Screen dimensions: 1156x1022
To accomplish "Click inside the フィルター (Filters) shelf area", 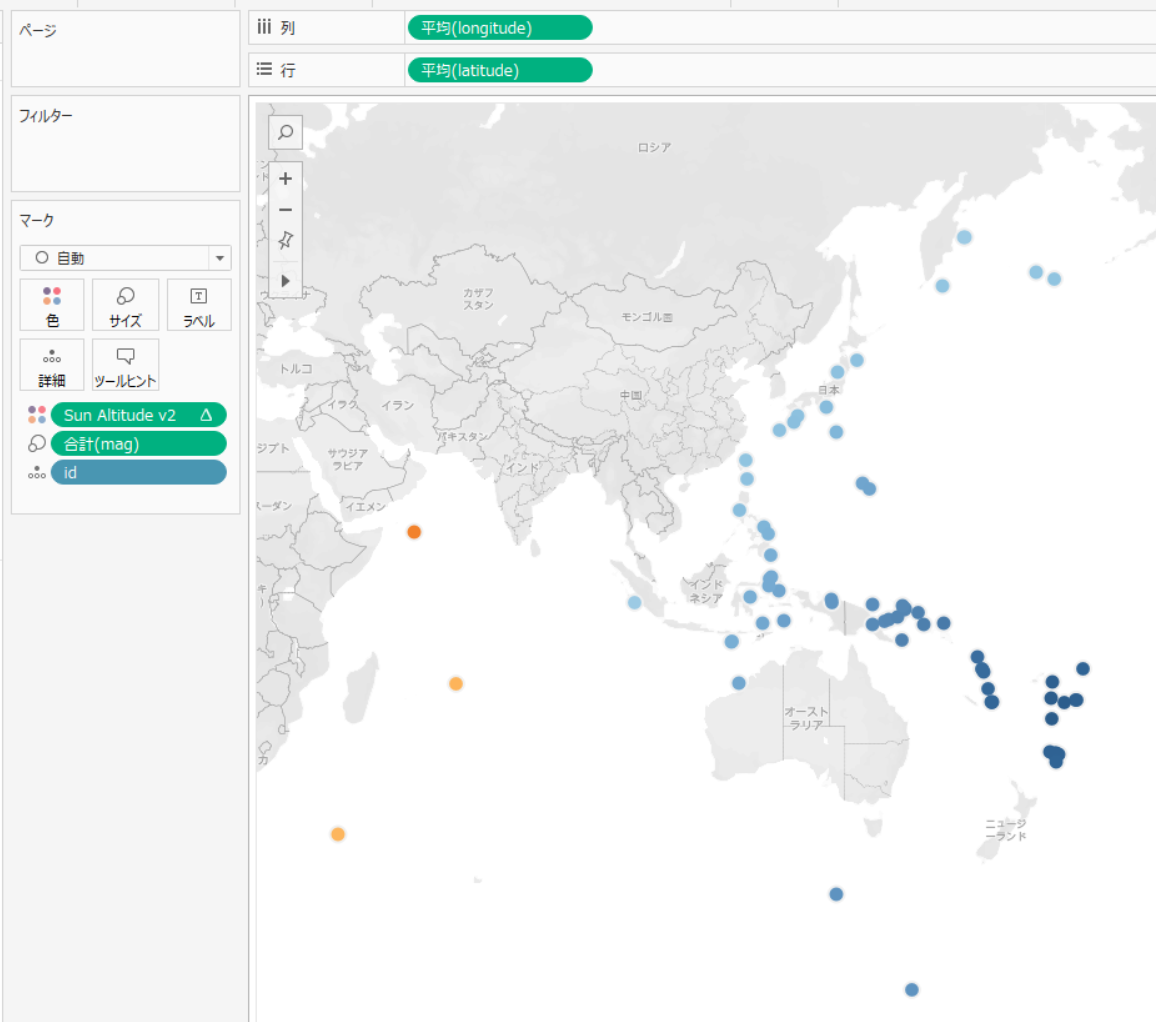I will coord(125,150).
